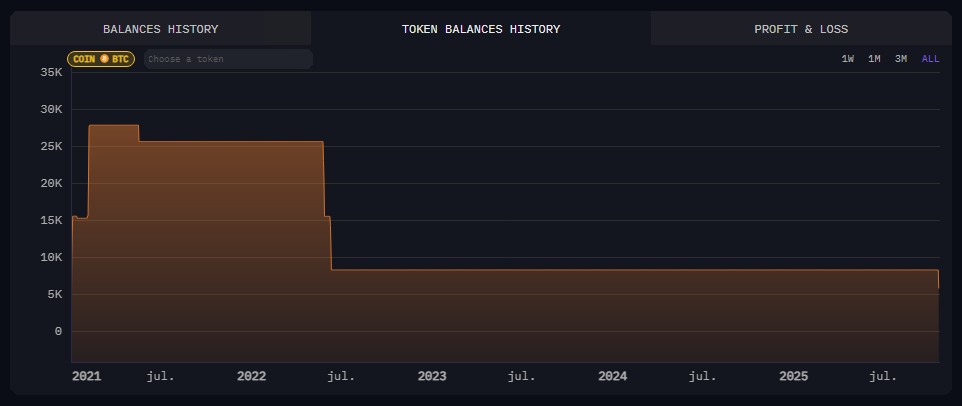
Task: Click the 35K y-axis label
Action: [x=51, y=72]
